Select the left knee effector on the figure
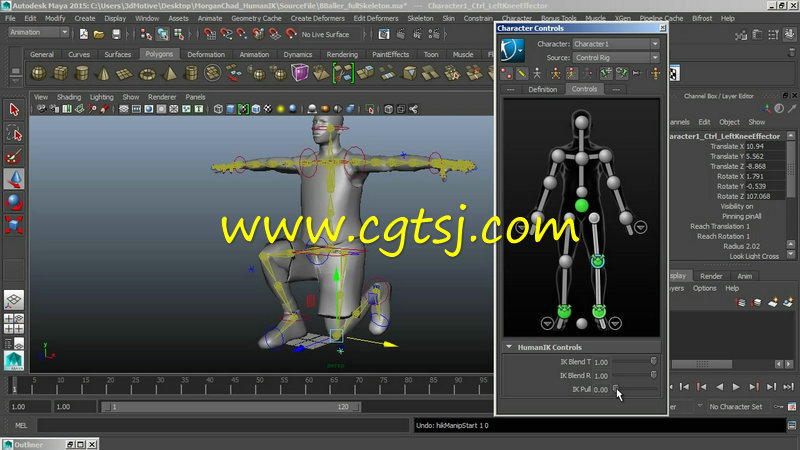 click(x=597, y=261)
